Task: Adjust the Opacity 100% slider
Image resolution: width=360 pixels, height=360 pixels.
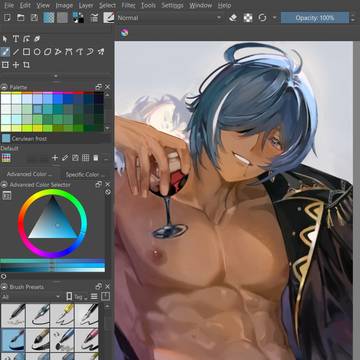Action: (315, 18)
